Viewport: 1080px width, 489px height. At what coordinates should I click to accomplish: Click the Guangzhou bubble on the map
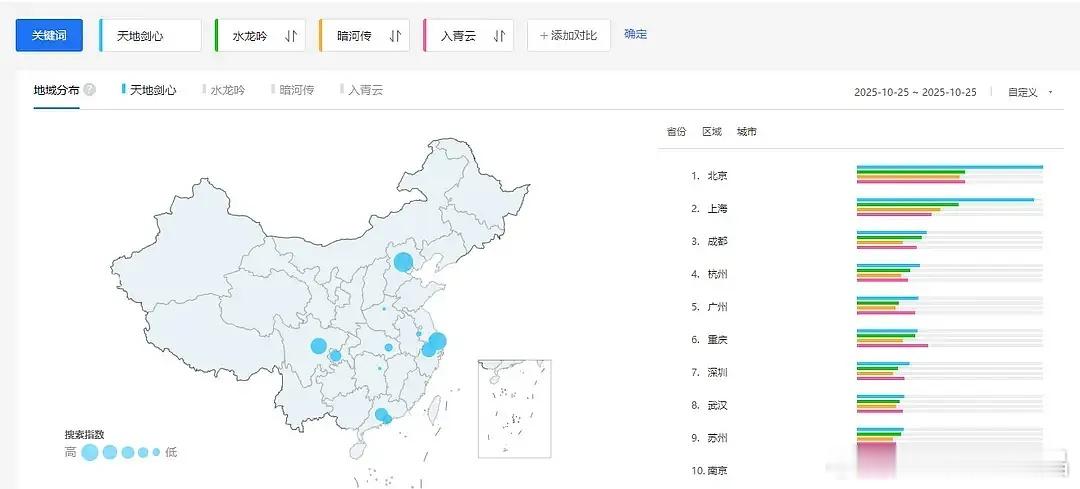(x=381, y=415)
